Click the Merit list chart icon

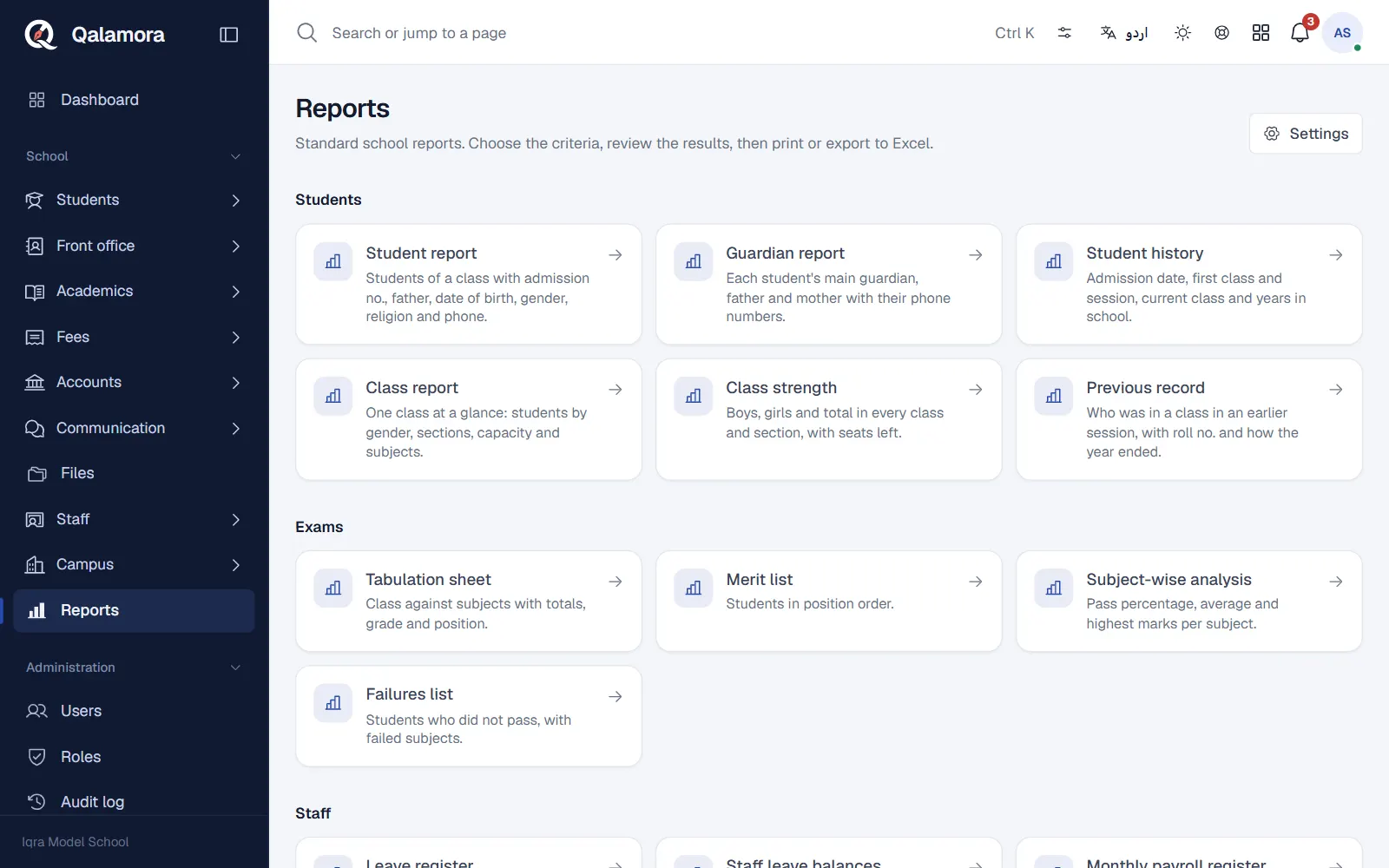[x=694, y=589]
